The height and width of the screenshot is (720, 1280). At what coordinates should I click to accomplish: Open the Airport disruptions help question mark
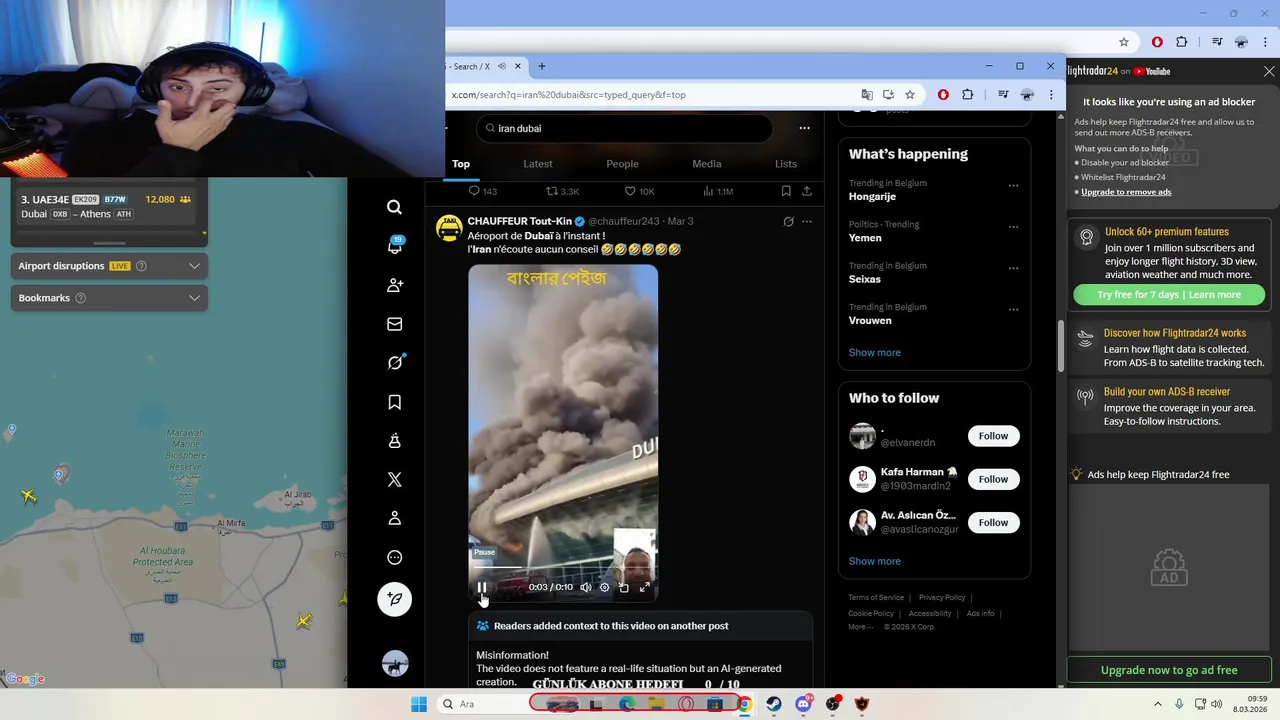(141, 266)
